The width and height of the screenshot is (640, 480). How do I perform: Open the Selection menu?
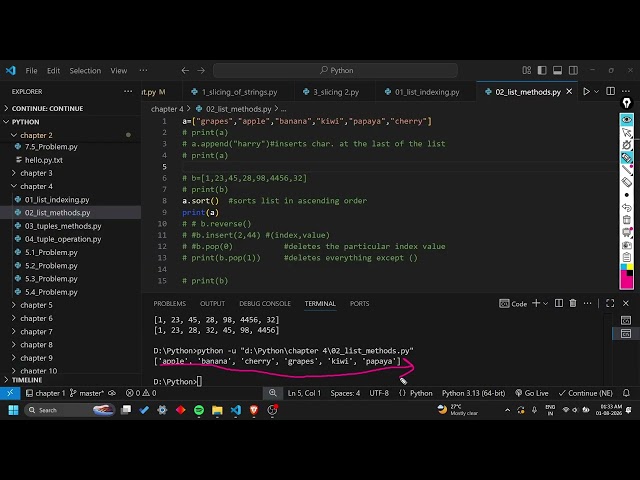coord(85,71)
